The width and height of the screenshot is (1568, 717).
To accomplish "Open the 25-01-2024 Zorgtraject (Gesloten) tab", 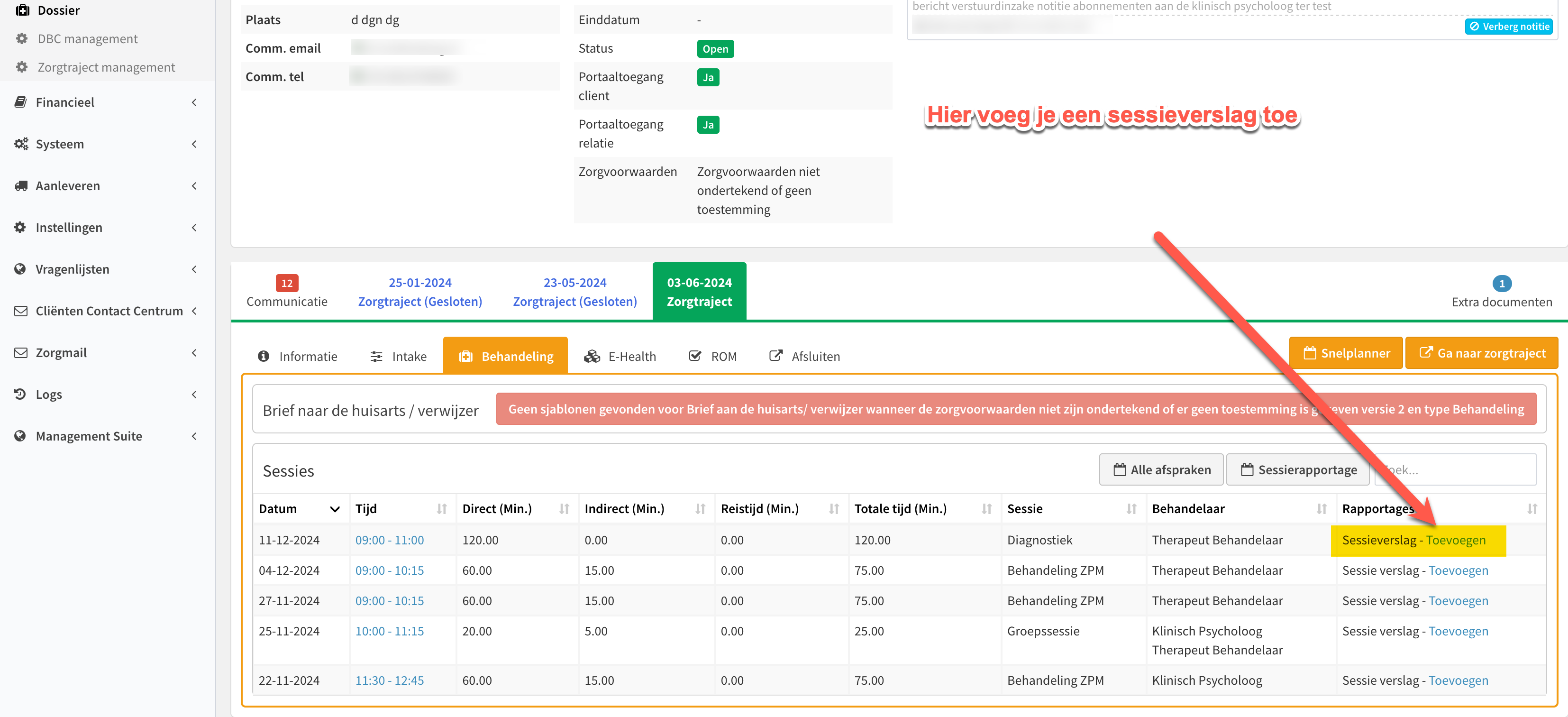I will click(420, 292).
